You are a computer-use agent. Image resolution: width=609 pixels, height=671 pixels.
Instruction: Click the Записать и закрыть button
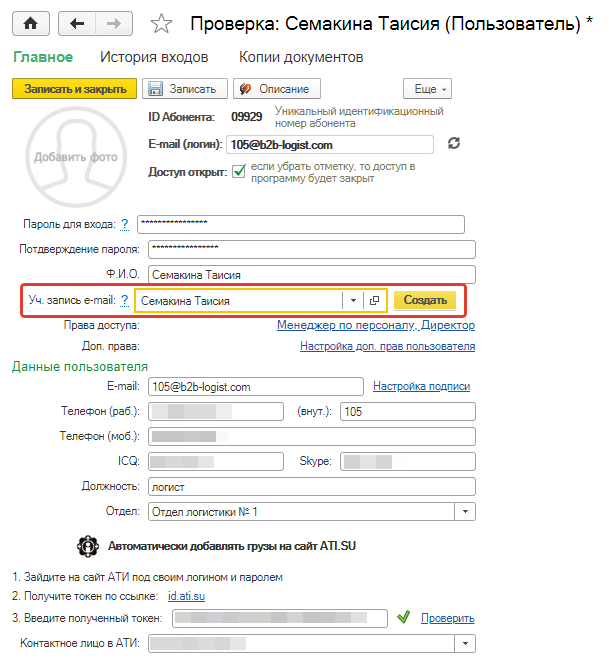pos(74,89)
